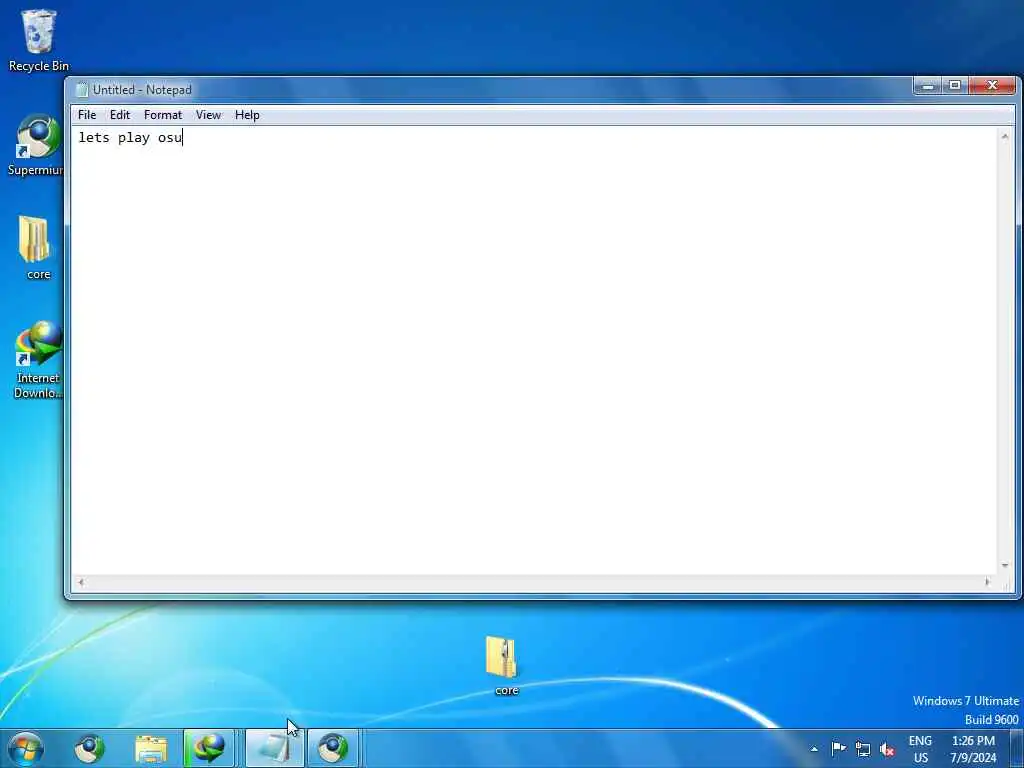Open the network tray icon
Viewport: 1024px width, 768px height.
(x=863, y=749)
